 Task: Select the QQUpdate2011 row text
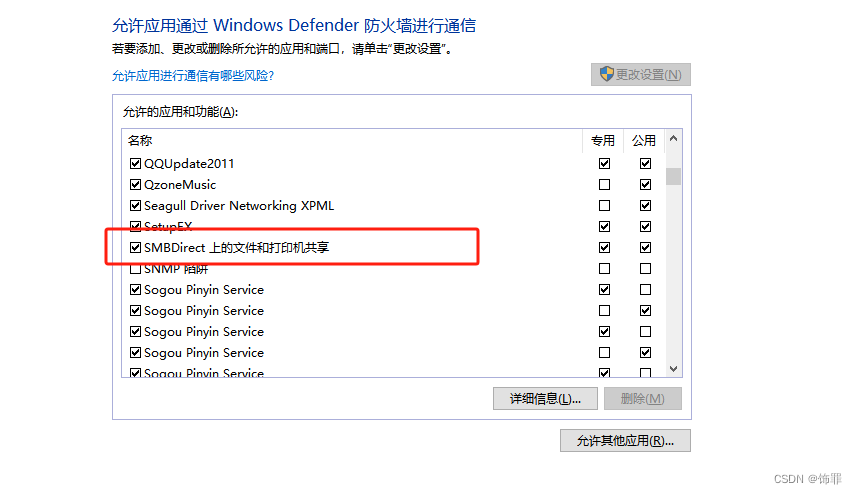[x=189, y=163]
